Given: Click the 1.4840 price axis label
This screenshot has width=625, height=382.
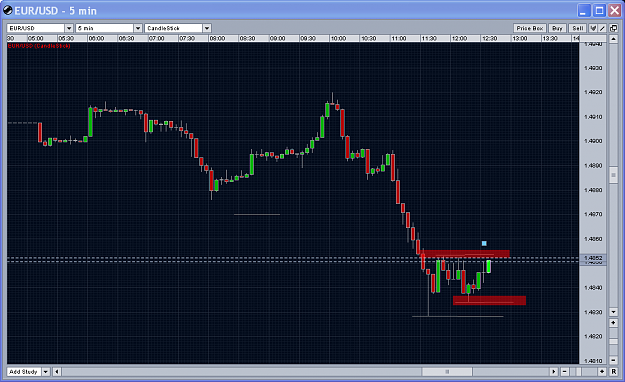Looking at the screenshot, I should [x=593, y=287].
